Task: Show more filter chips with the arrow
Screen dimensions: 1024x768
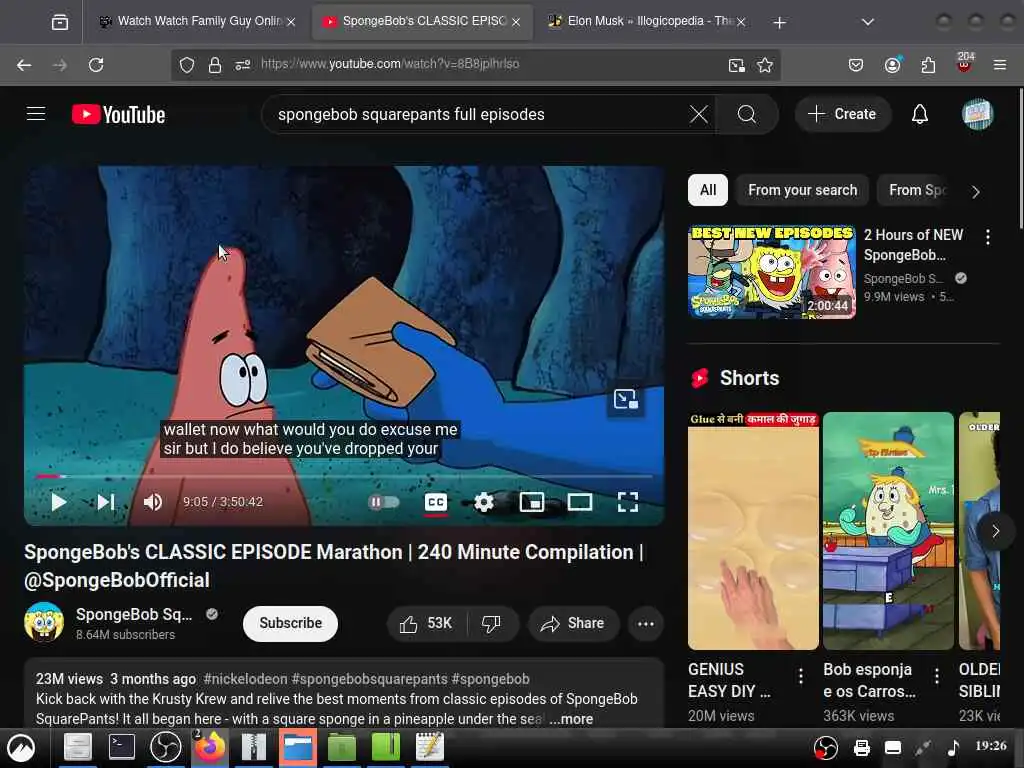Action: click(x=975, y=192)
